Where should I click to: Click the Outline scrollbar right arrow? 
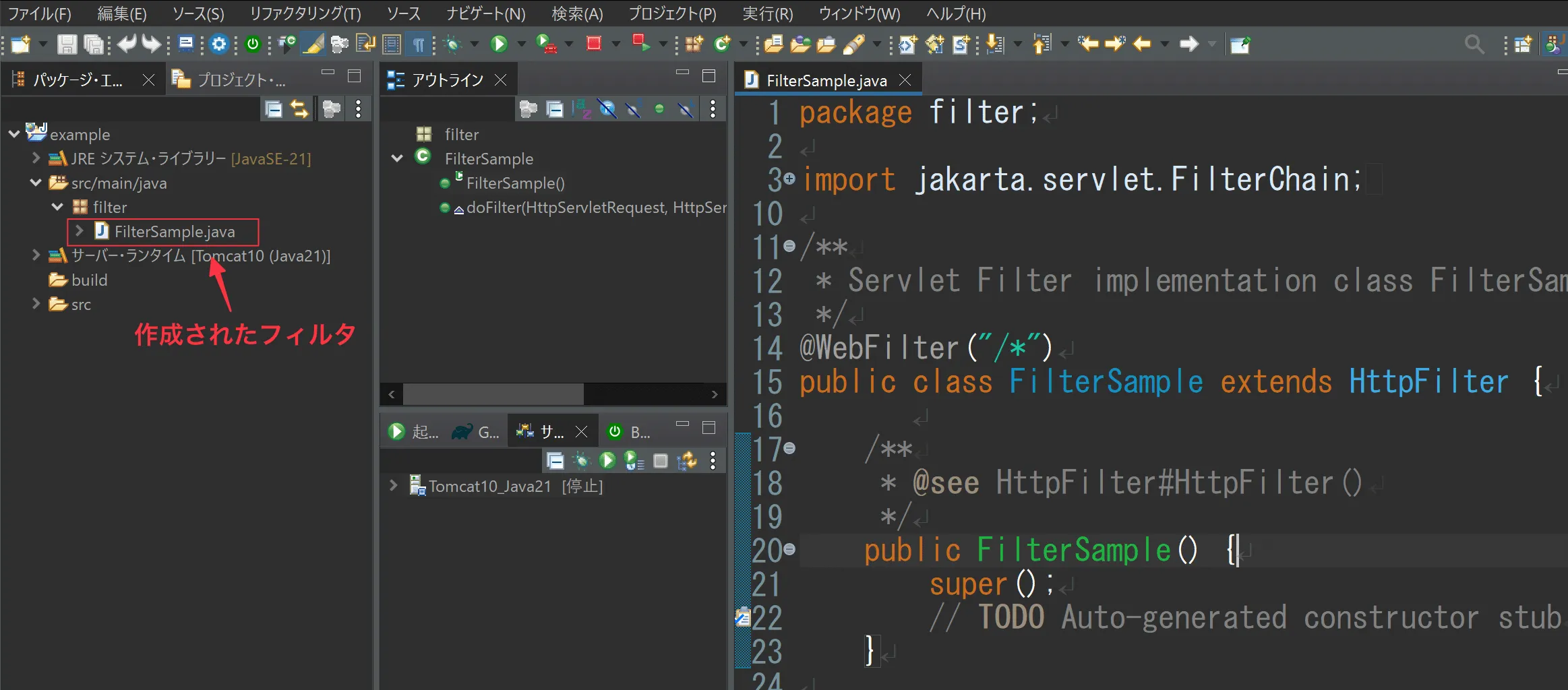[x=715, y=394]
